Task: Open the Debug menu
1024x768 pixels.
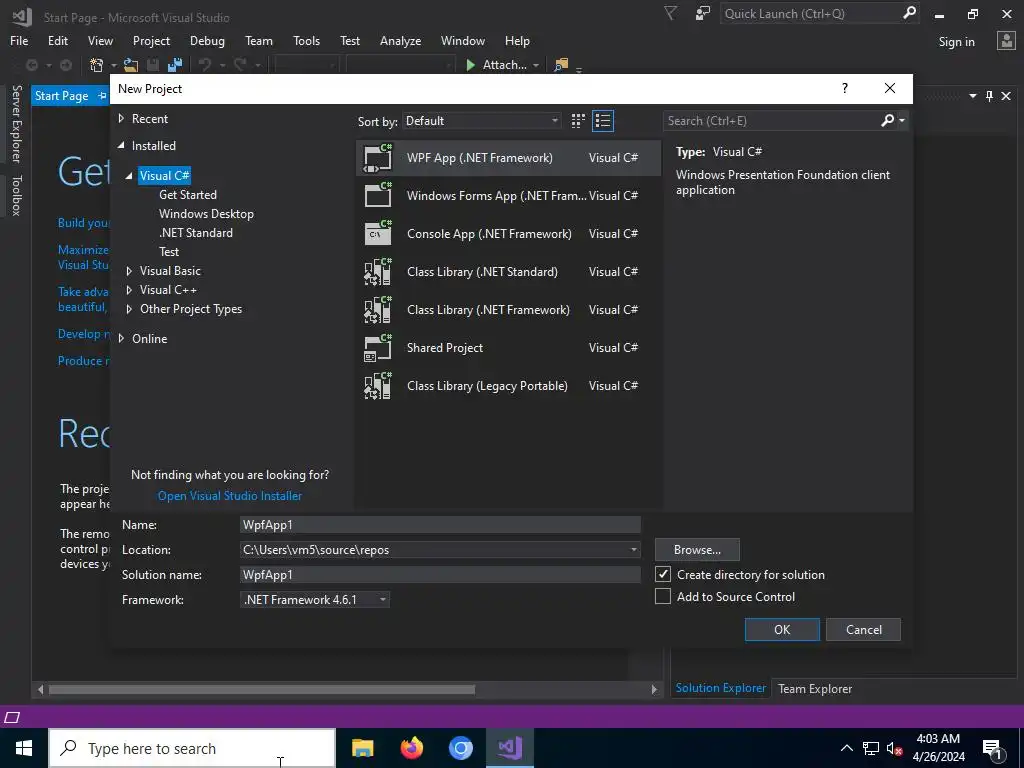Action: (207, 40)
